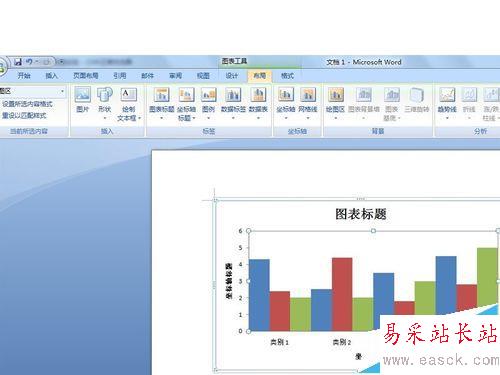Click the 折线 lines button
The image size is (500, 375).
tap(469, 103)
